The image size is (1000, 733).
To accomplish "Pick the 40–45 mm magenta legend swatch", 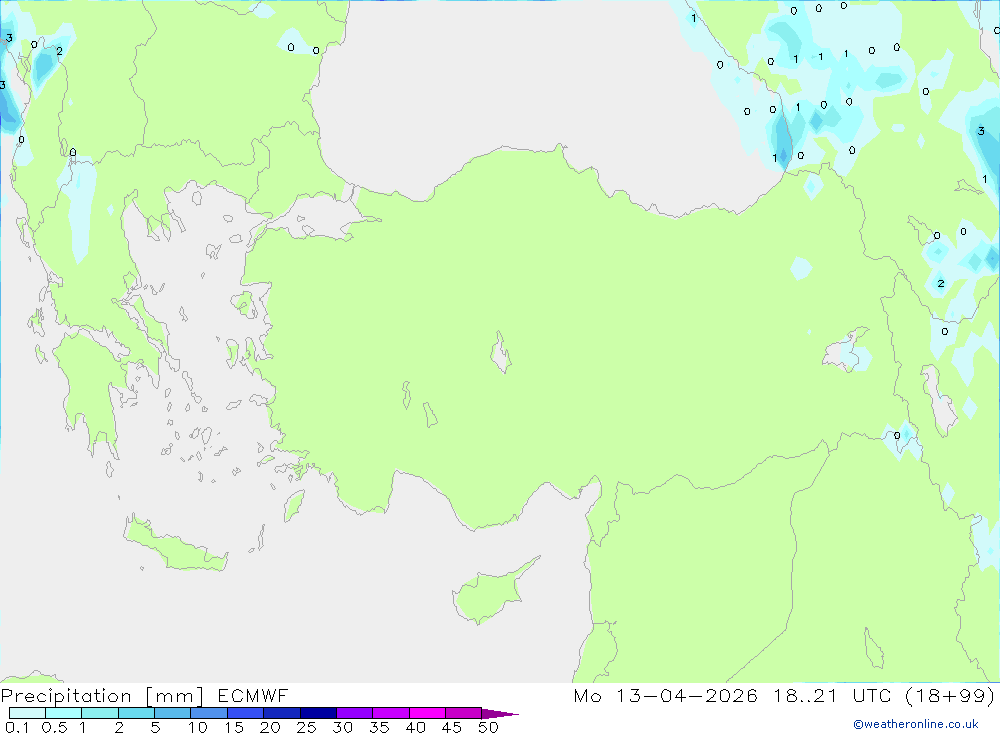I will (427, 713).
